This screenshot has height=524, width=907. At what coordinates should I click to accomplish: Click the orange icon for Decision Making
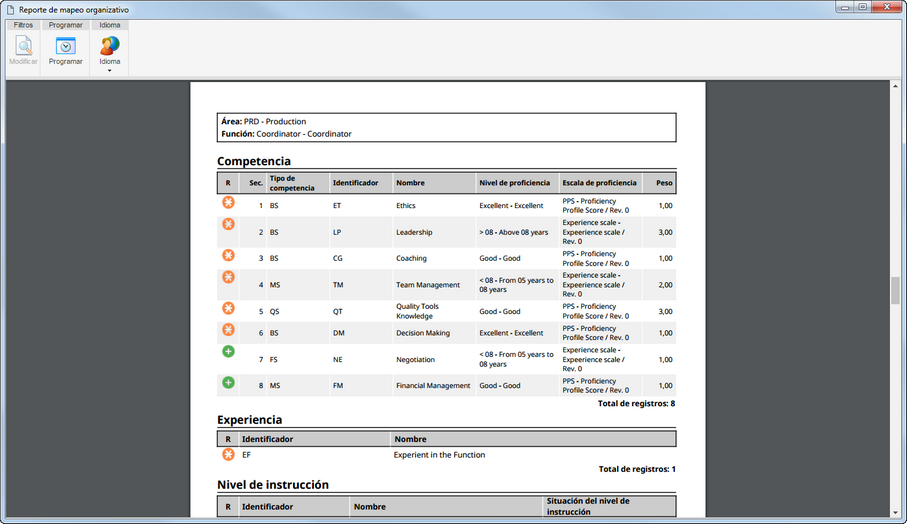228,330
